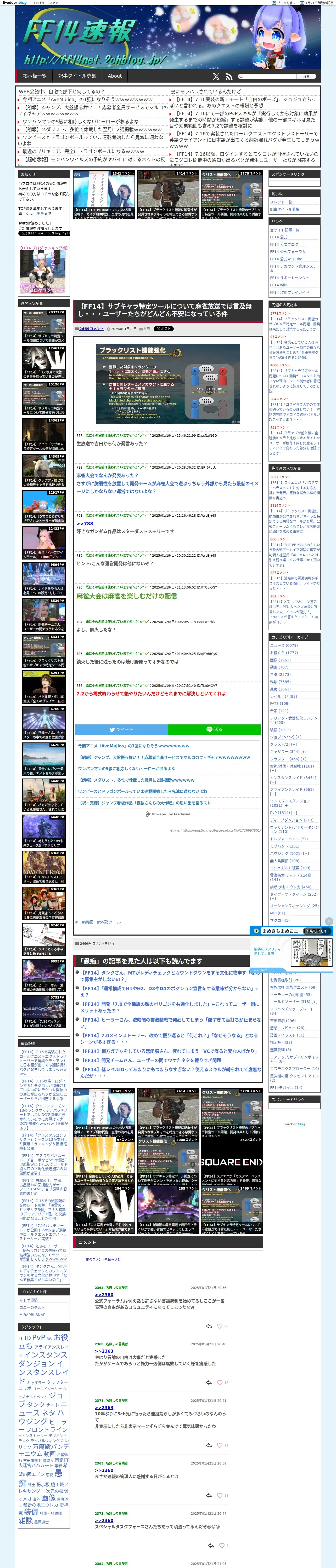Open スレッド一覧 link under 掲示板
The width and height of the screenshot is (336, 1568).
pyautogui.click(x=281, y=202)
